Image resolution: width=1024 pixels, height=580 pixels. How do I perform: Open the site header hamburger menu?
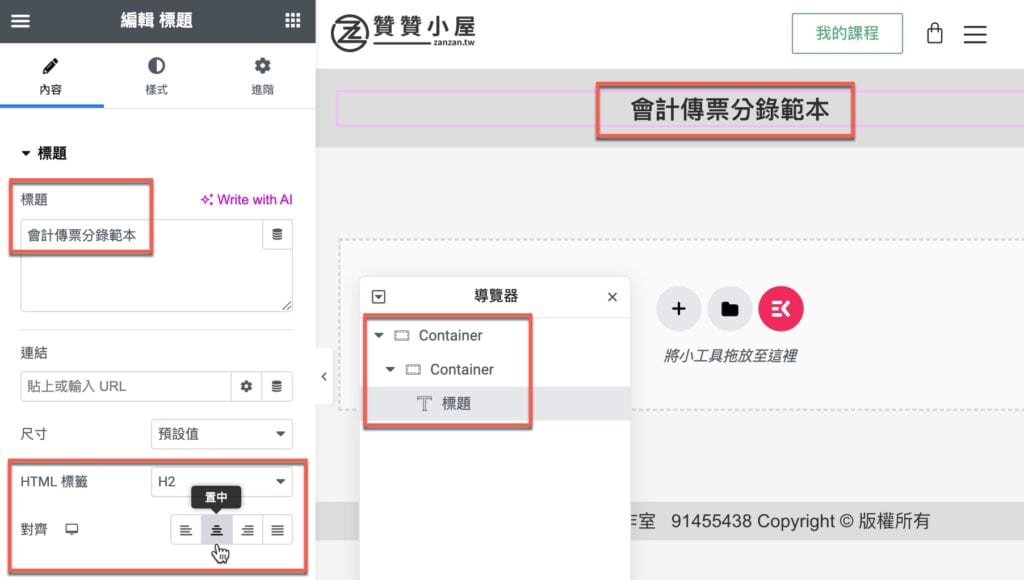pos(974,34)
